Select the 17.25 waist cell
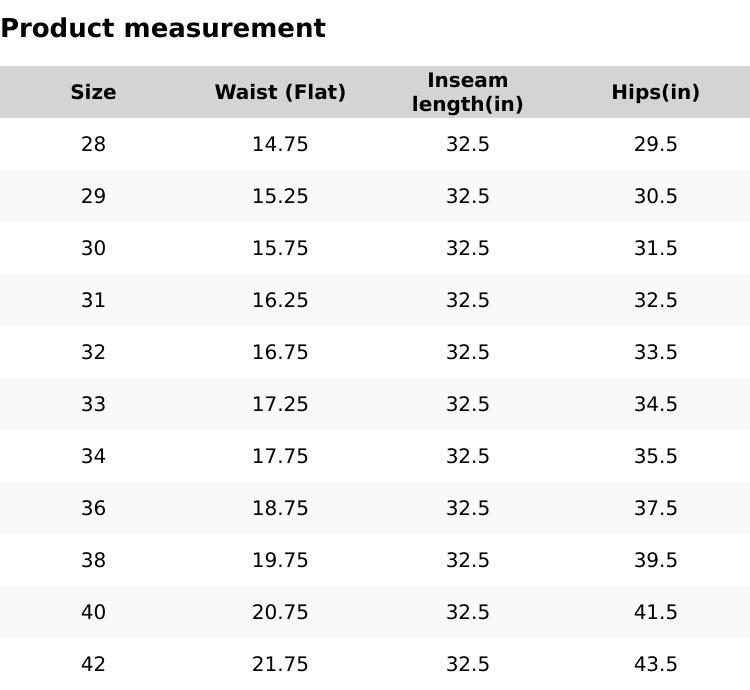 pos(280,404)
